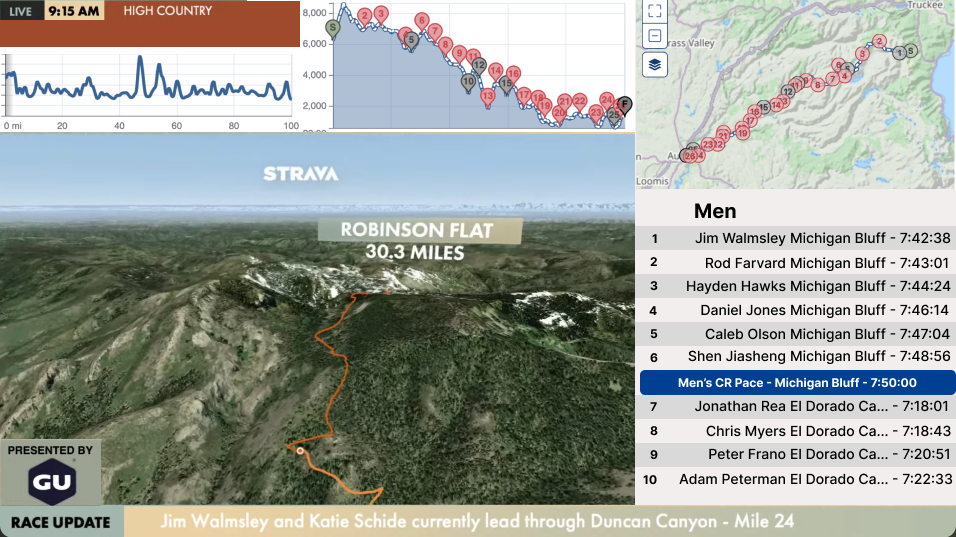This screenshot has width=956, height=537.
Task: Zoom out the map with minus button
Action: [654, 36]
